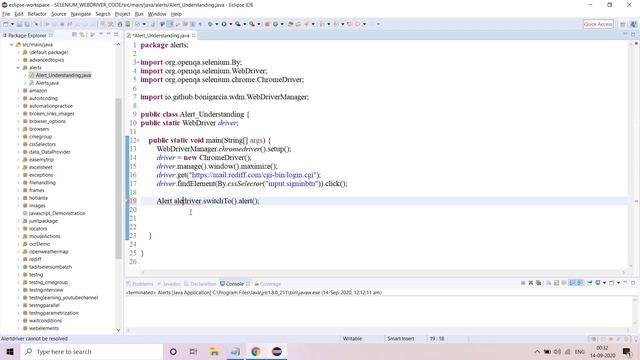640x360 pixels.
Task: Maximize the Package Explorer view
Action: pyautogui.click(x=117, y=35)
